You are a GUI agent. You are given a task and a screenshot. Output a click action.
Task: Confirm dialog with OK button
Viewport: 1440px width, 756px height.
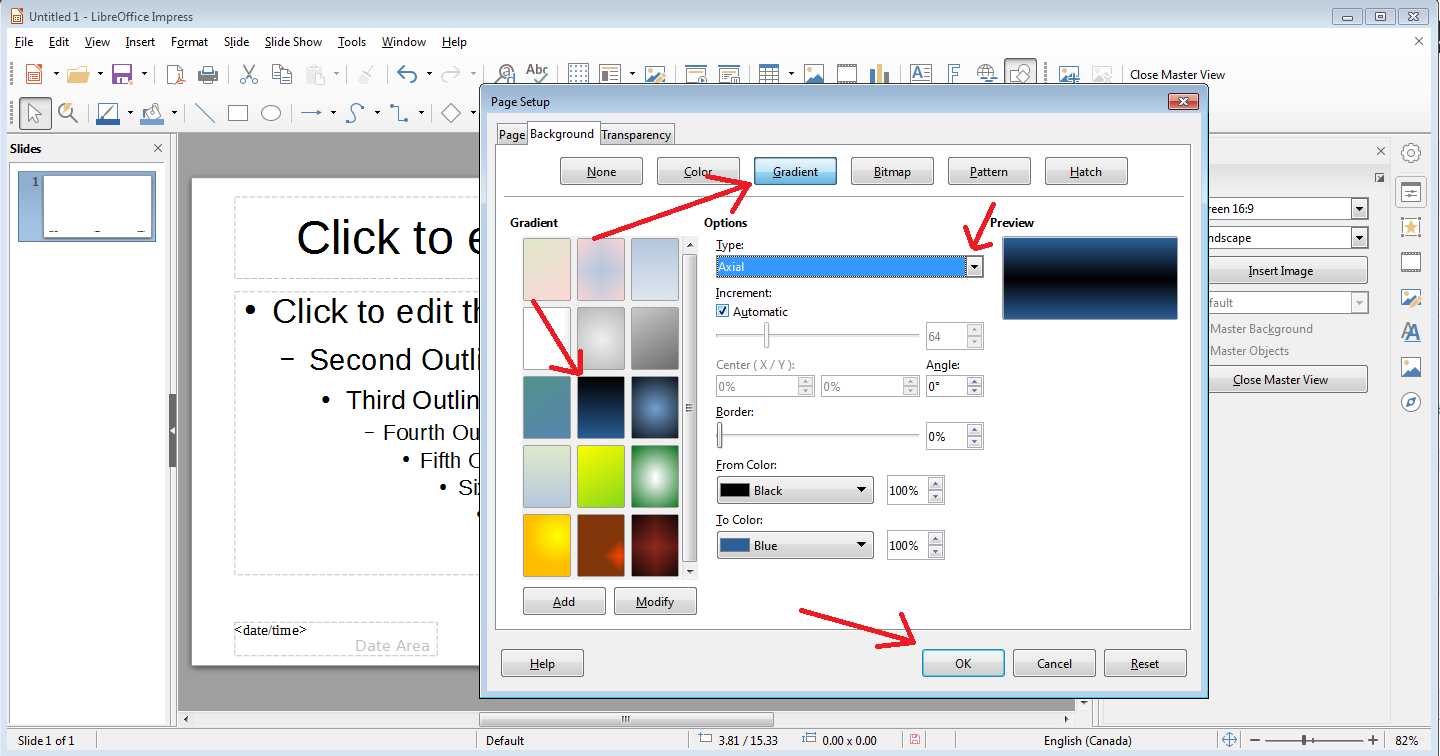(963, 663)
